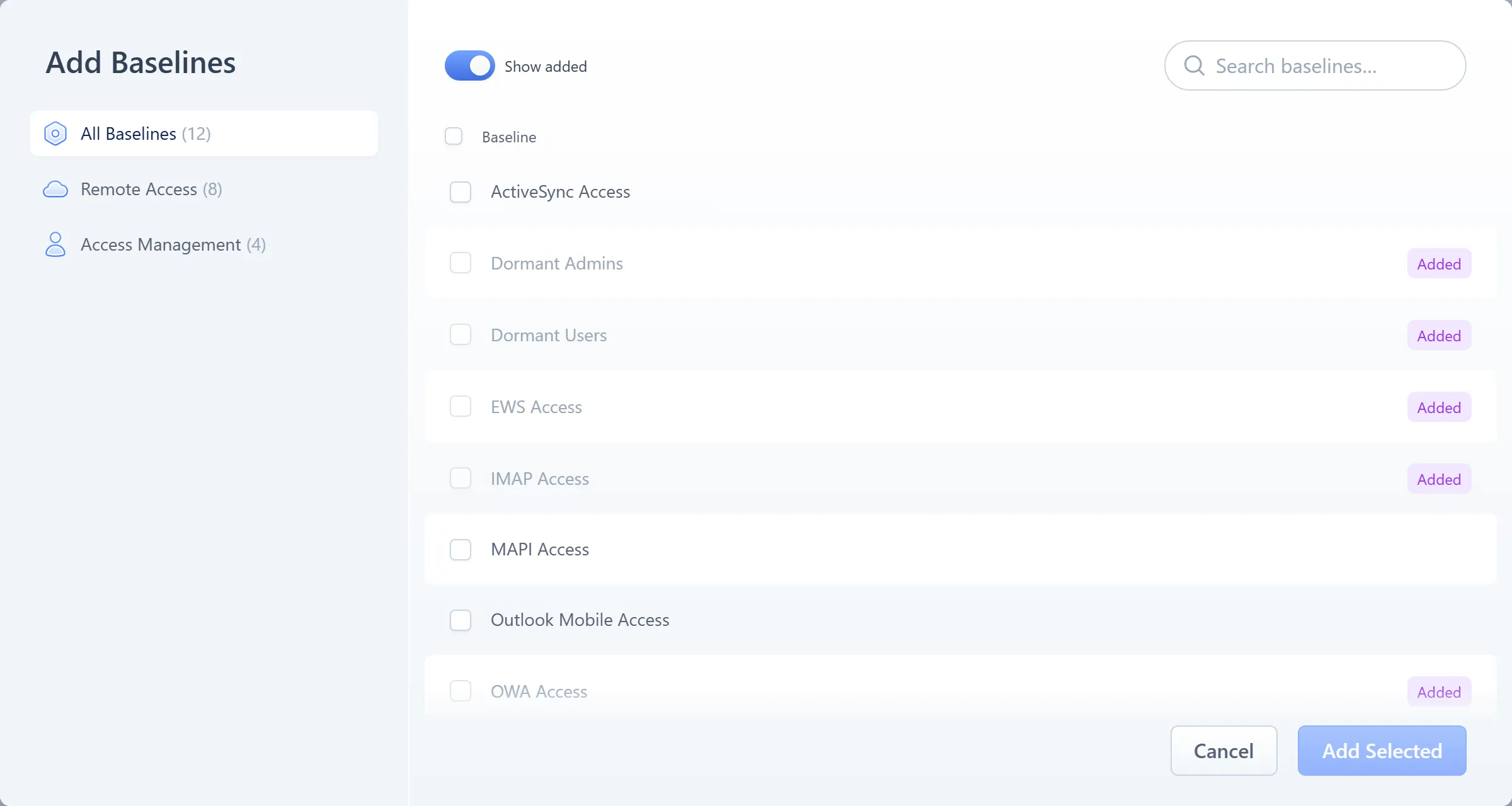Screen dimensions: 1512x806
Task: Focus the Search baselines input field
Action: pyautogui.click(x=1315, y=65)
